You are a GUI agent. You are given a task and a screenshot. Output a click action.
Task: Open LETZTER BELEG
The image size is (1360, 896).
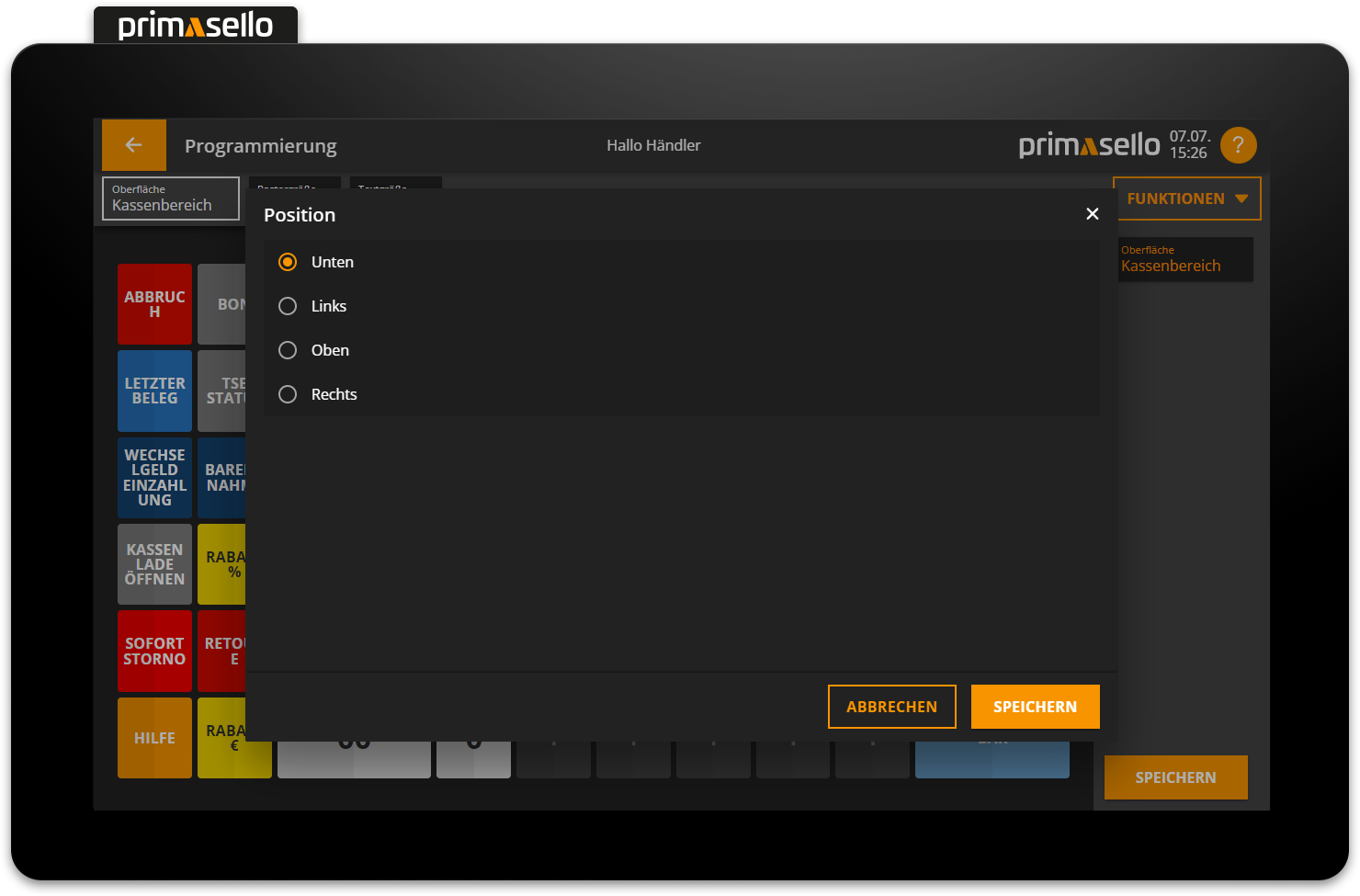click(154, 391)
